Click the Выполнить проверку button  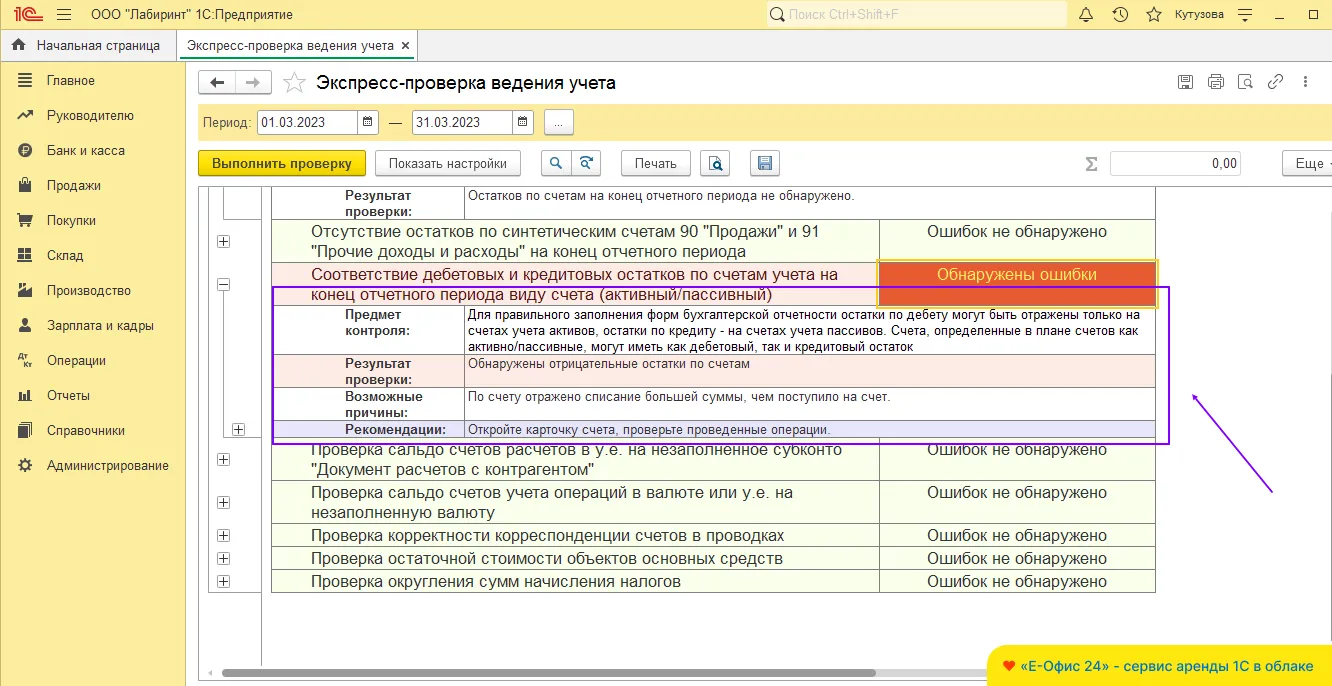[x=281, y=164]
